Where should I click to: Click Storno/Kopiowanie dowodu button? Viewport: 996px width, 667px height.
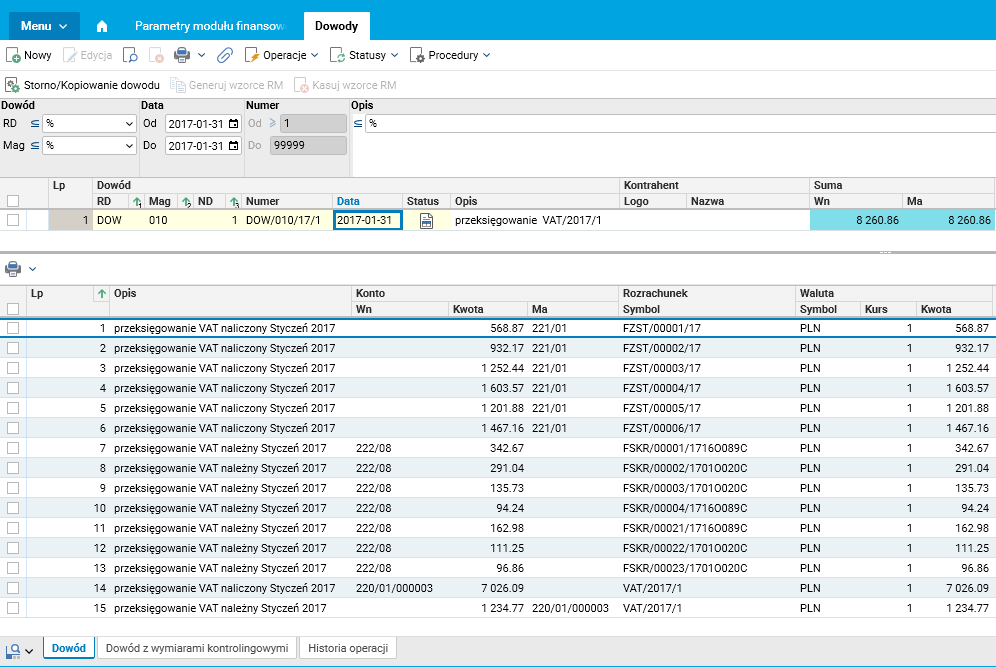83,85
